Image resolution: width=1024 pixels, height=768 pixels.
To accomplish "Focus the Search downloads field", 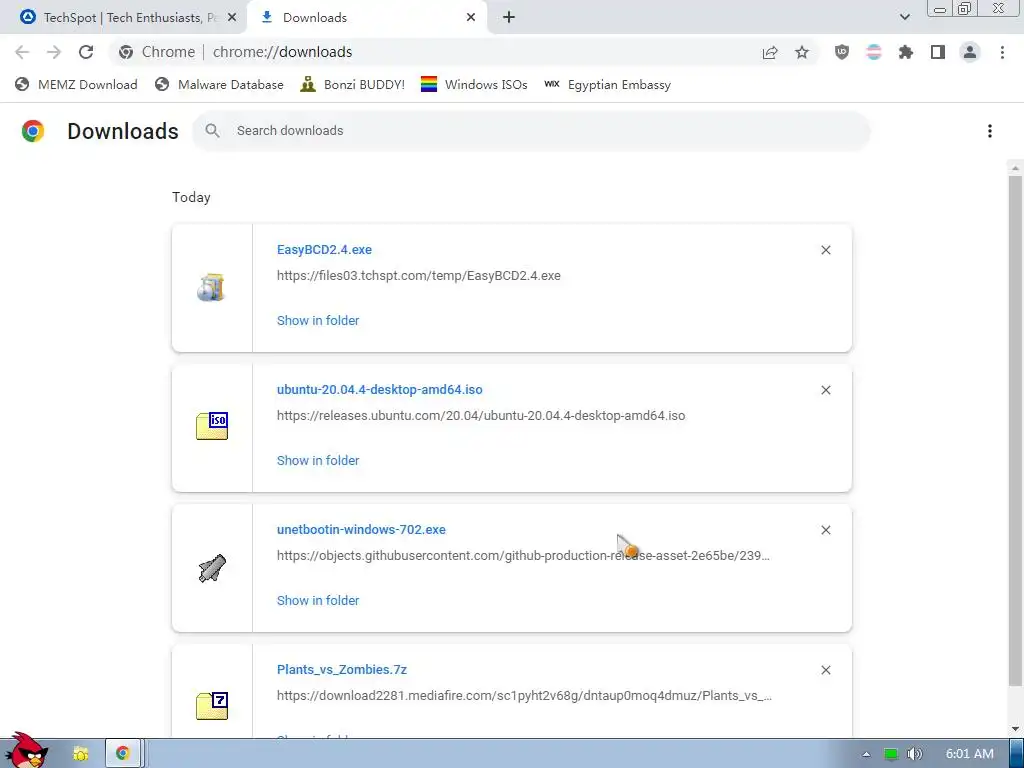I will pos(531,131).
